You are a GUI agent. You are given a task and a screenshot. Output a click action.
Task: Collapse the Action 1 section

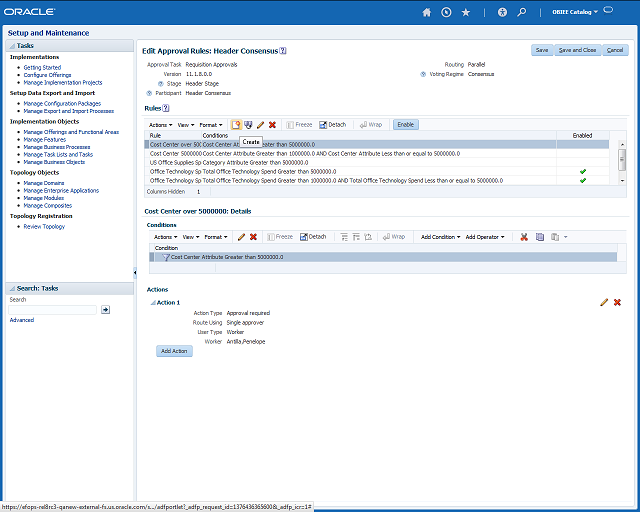point(153,303)
